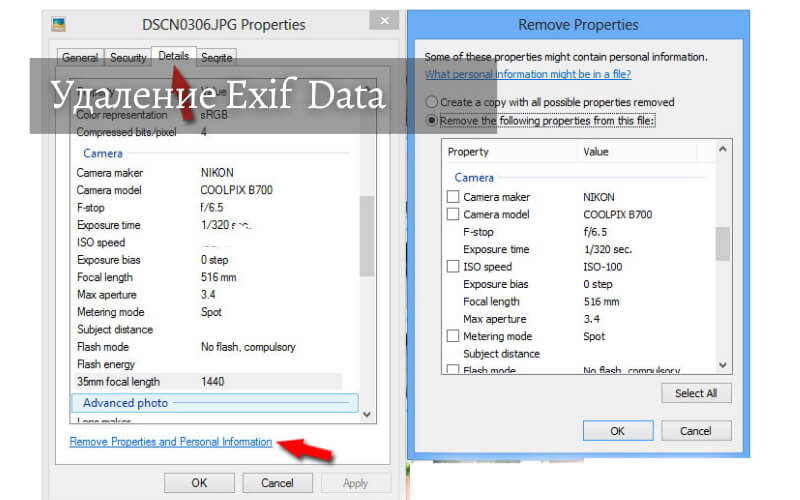Click OK in the Properties window
Screen dimensions: 800x500
199,483
